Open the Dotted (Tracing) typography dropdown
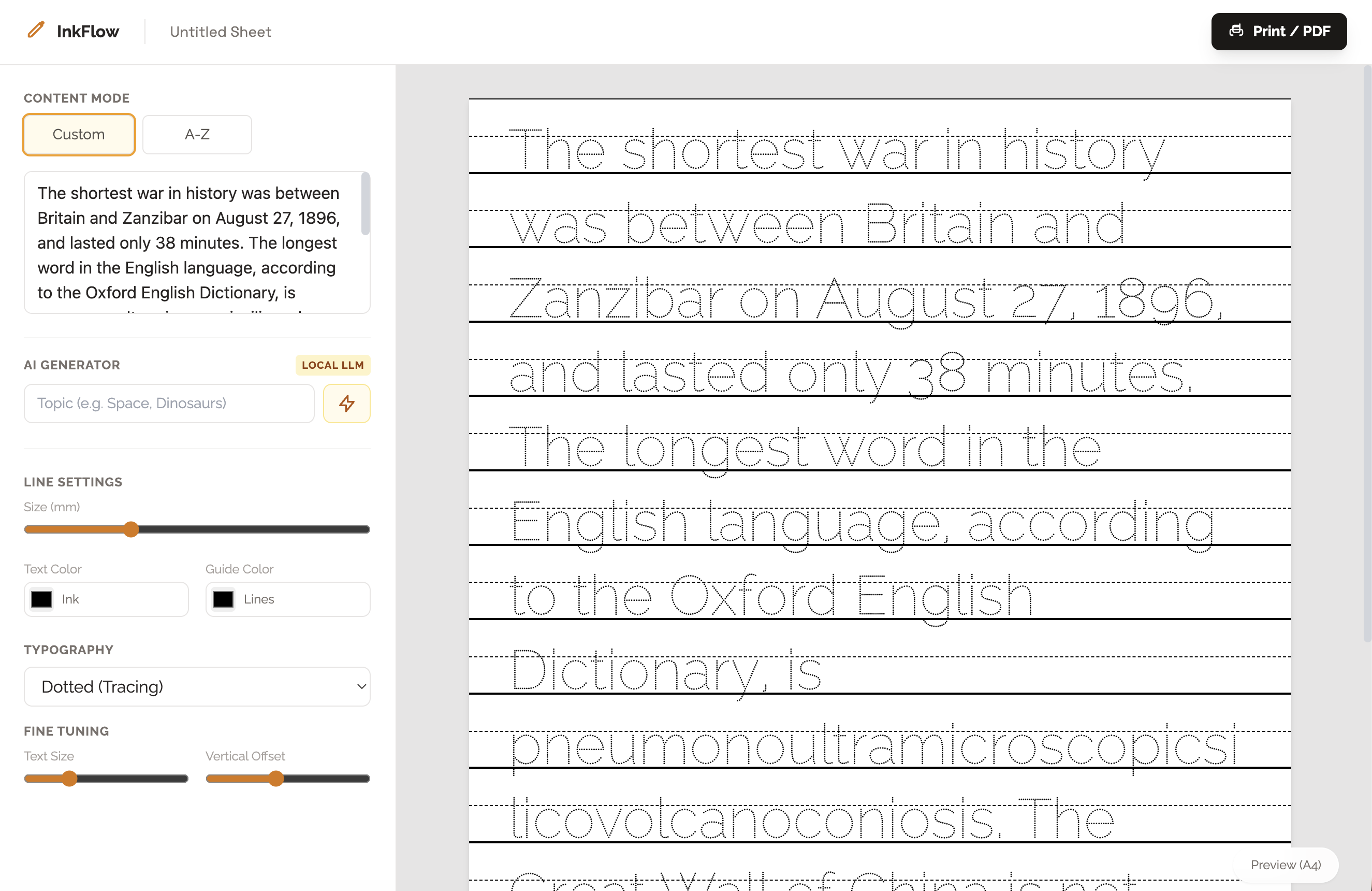 pos(197,686)
